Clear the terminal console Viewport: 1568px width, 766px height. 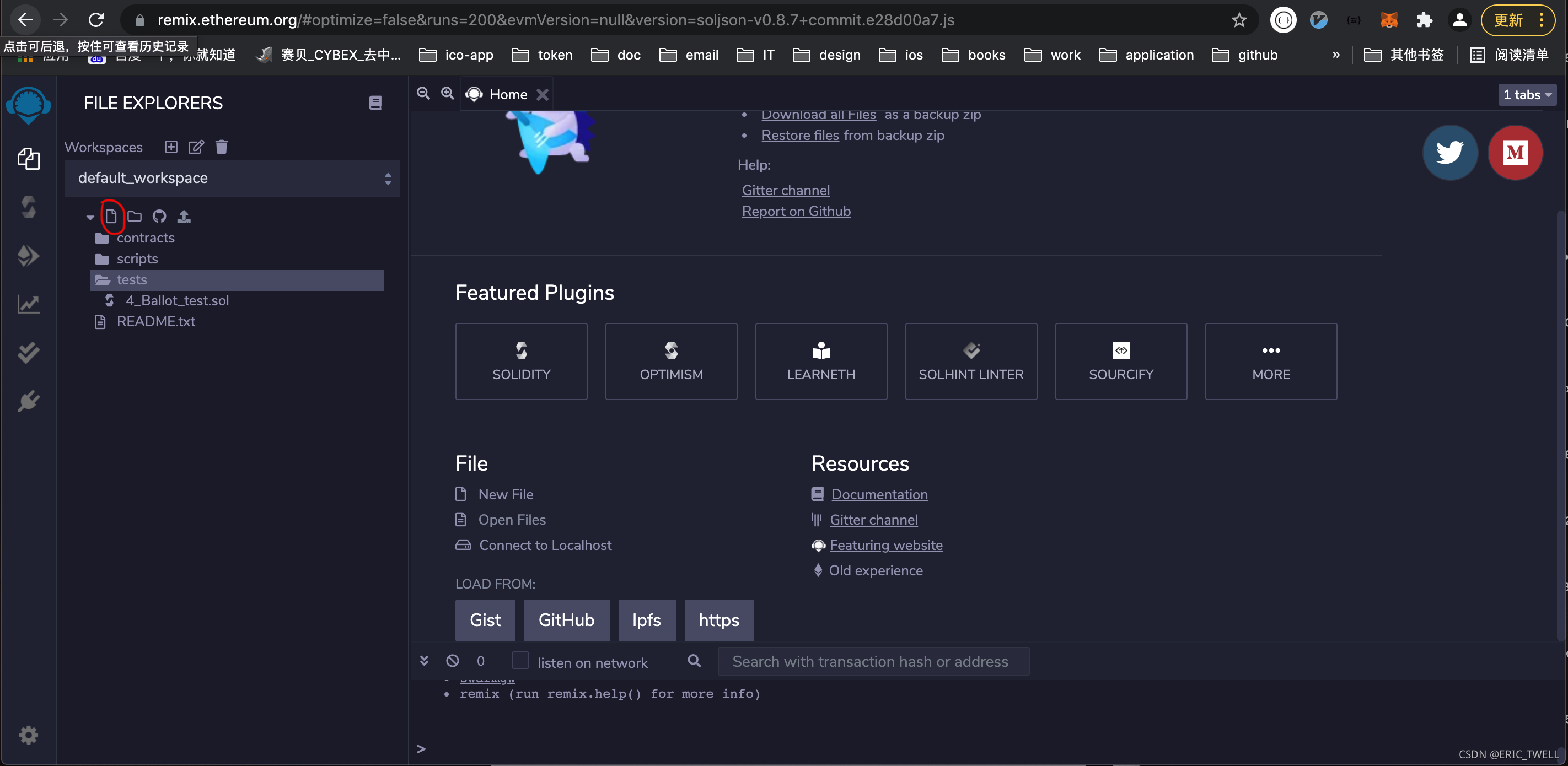pyautogui.click(x=452, y=661)
